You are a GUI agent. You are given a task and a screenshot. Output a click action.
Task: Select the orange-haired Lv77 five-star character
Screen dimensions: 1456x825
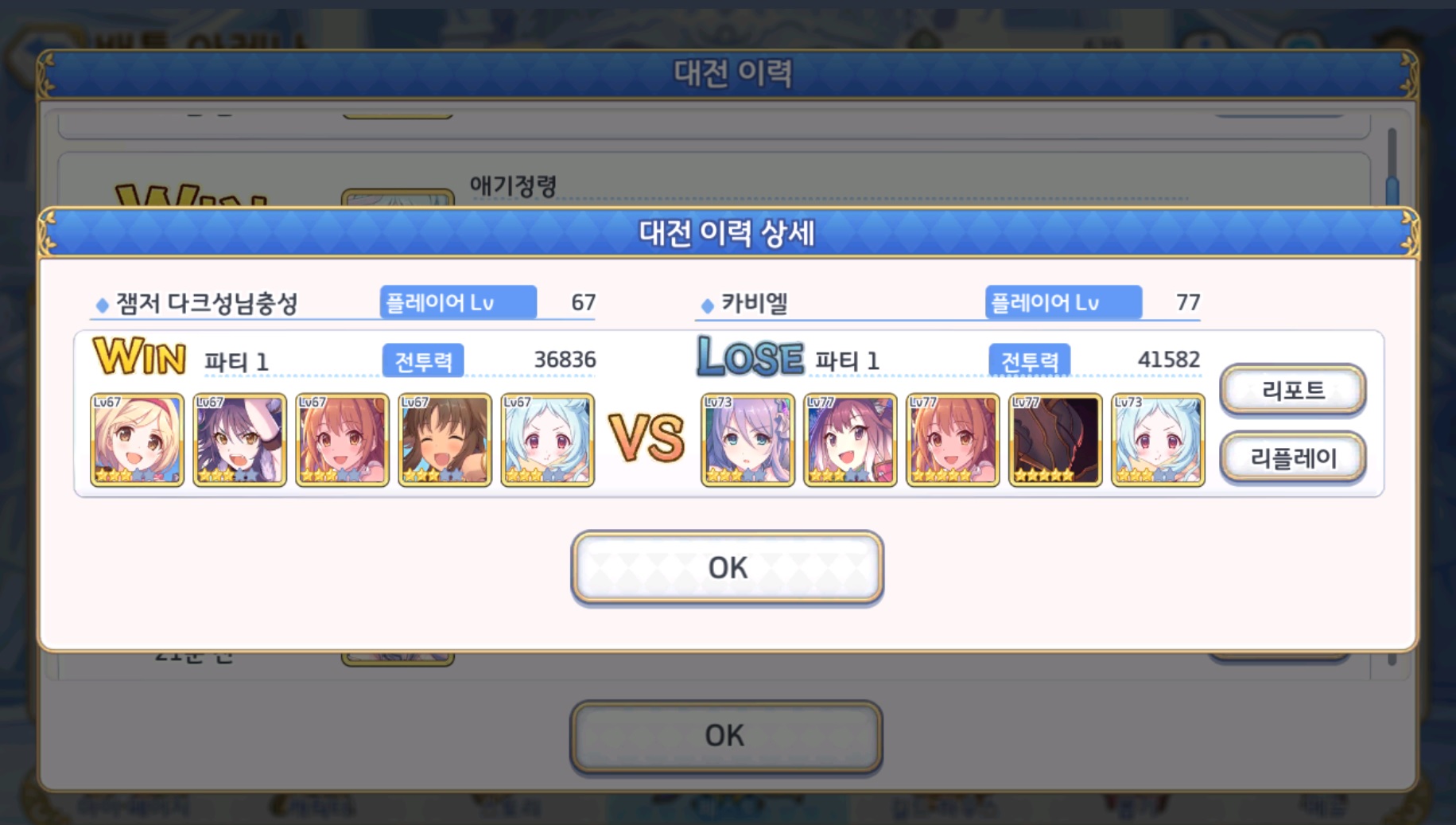pyautogui.click(x=953, y=439)
